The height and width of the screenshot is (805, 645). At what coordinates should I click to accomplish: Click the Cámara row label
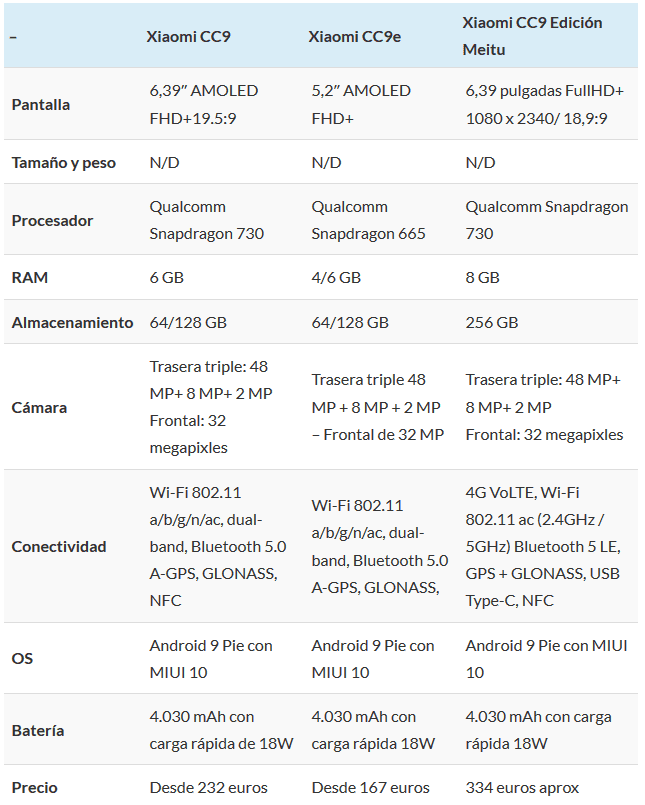tap(39, 408)
